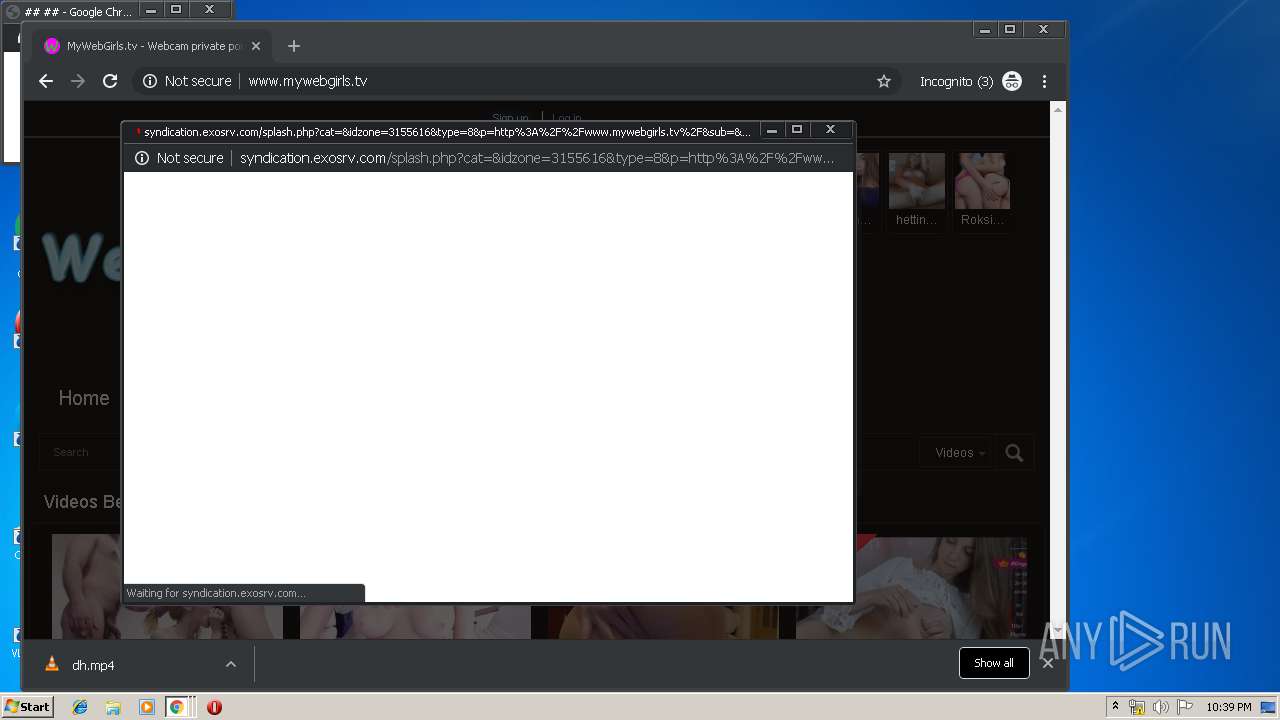Open Chrome's three-dot menu
This screenshot has width=1280, height=720.
point(1044,81)
